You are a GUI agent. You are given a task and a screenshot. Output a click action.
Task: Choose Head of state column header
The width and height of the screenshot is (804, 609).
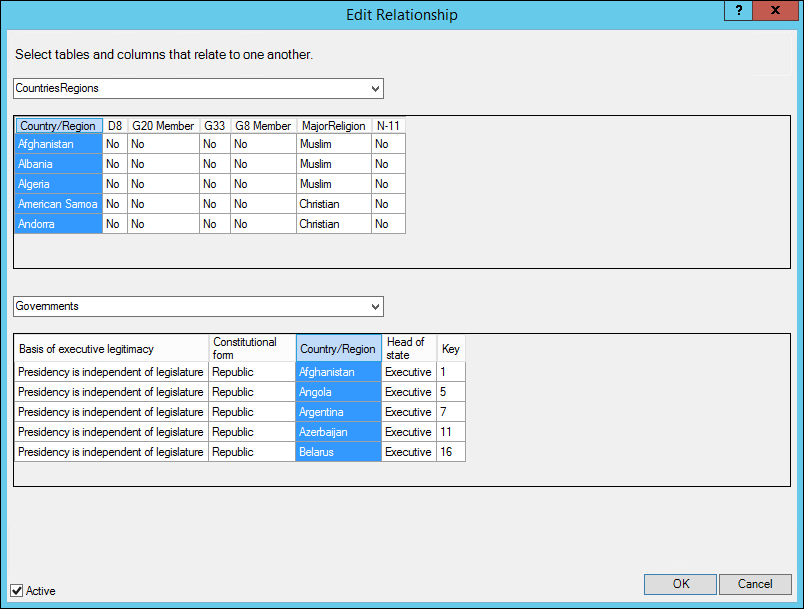[x=408, y=348]
